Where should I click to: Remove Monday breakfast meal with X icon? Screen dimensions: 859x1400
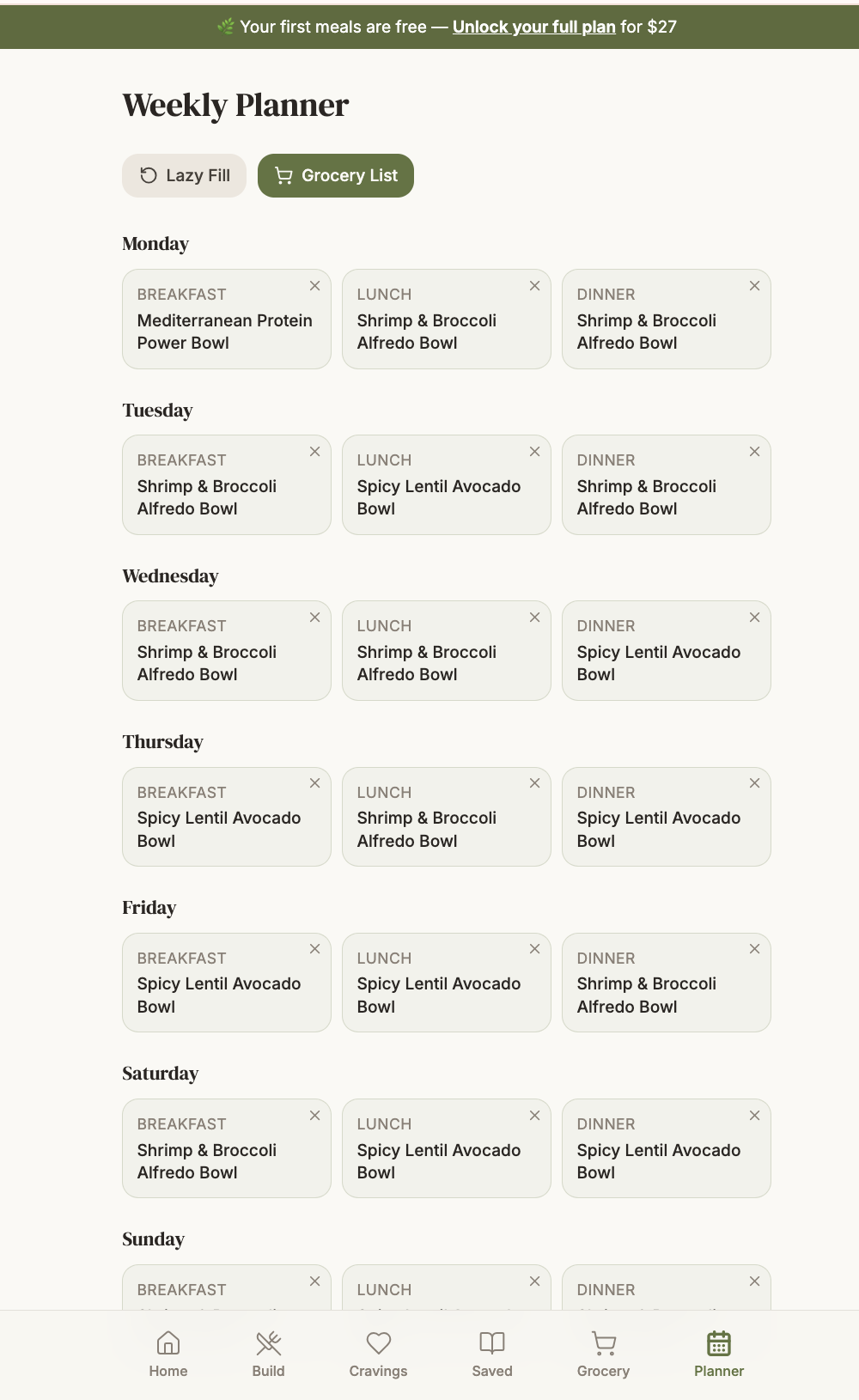tap(315, 286)
